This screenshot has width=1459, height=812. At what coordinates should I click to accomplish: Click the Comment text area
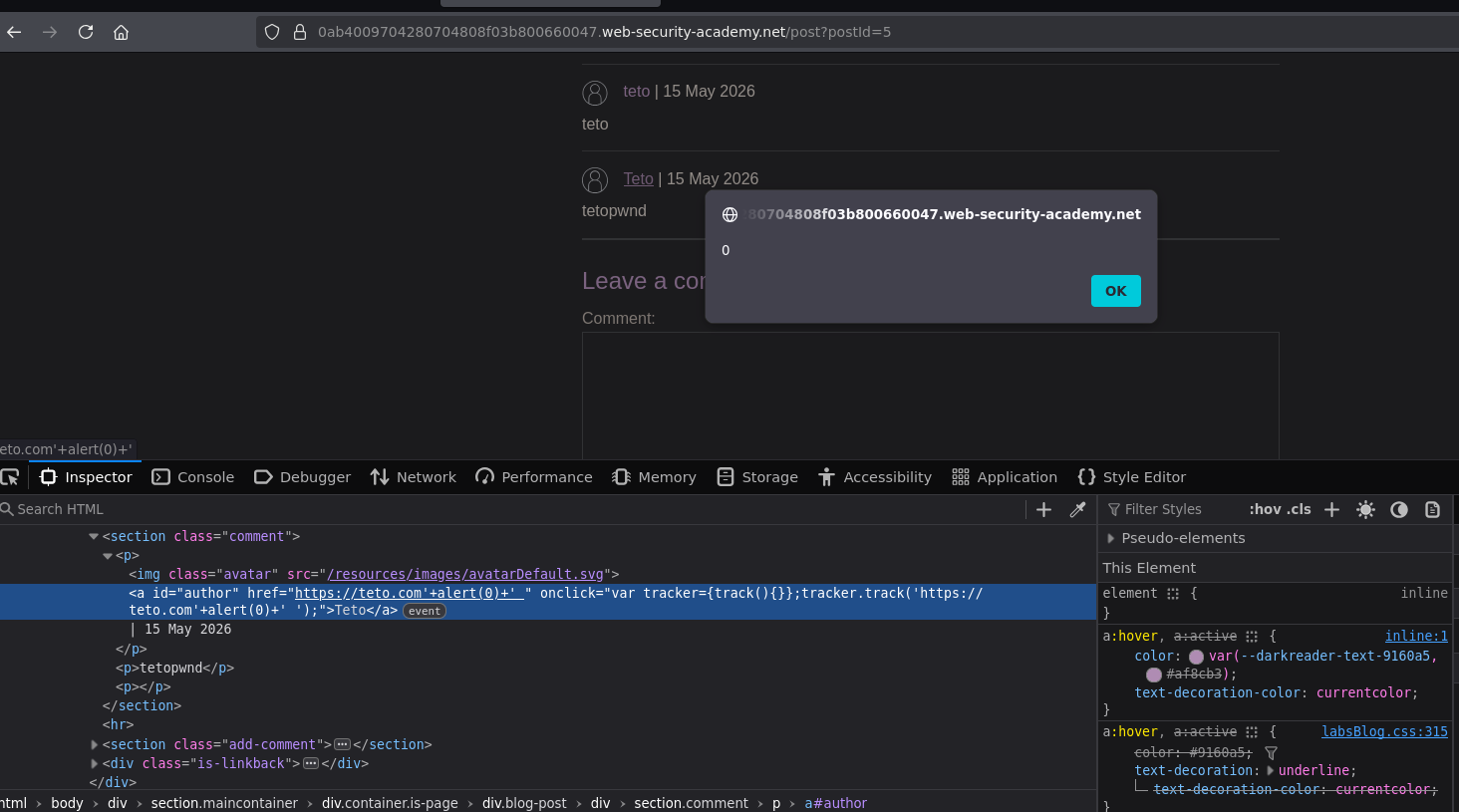click(x=930, y=396)
